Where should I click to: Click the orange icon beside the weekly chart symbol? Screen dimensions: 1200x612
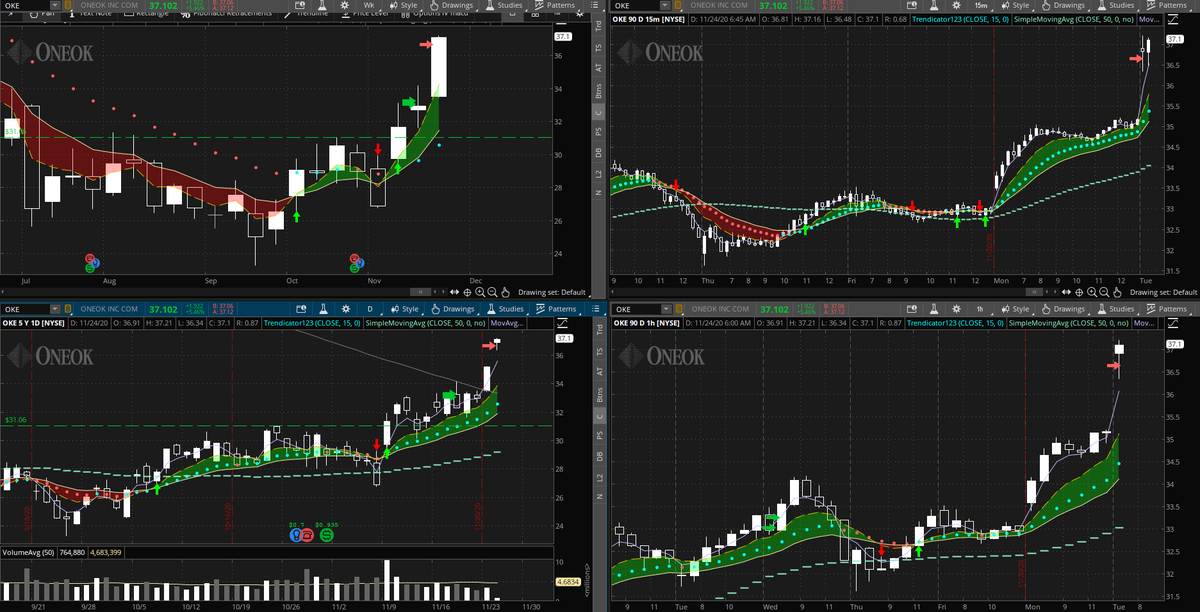coord(68,6)
